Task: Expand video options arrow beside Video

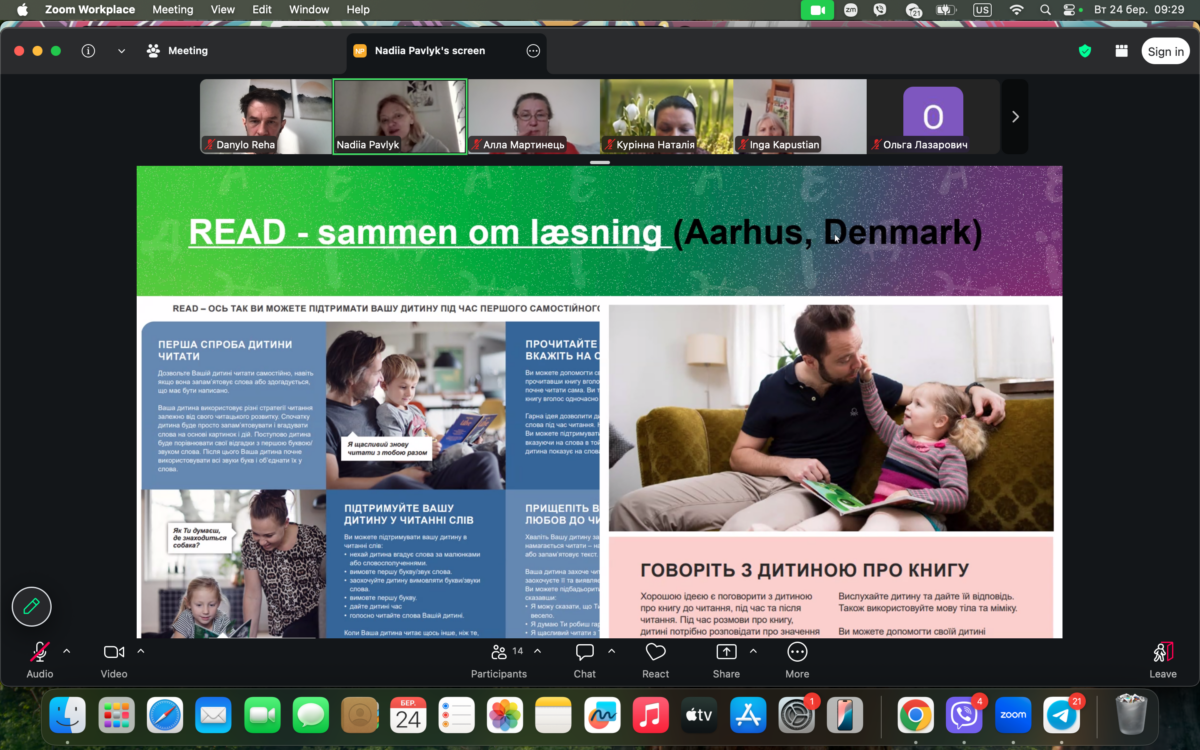Action: coord(141,651)
